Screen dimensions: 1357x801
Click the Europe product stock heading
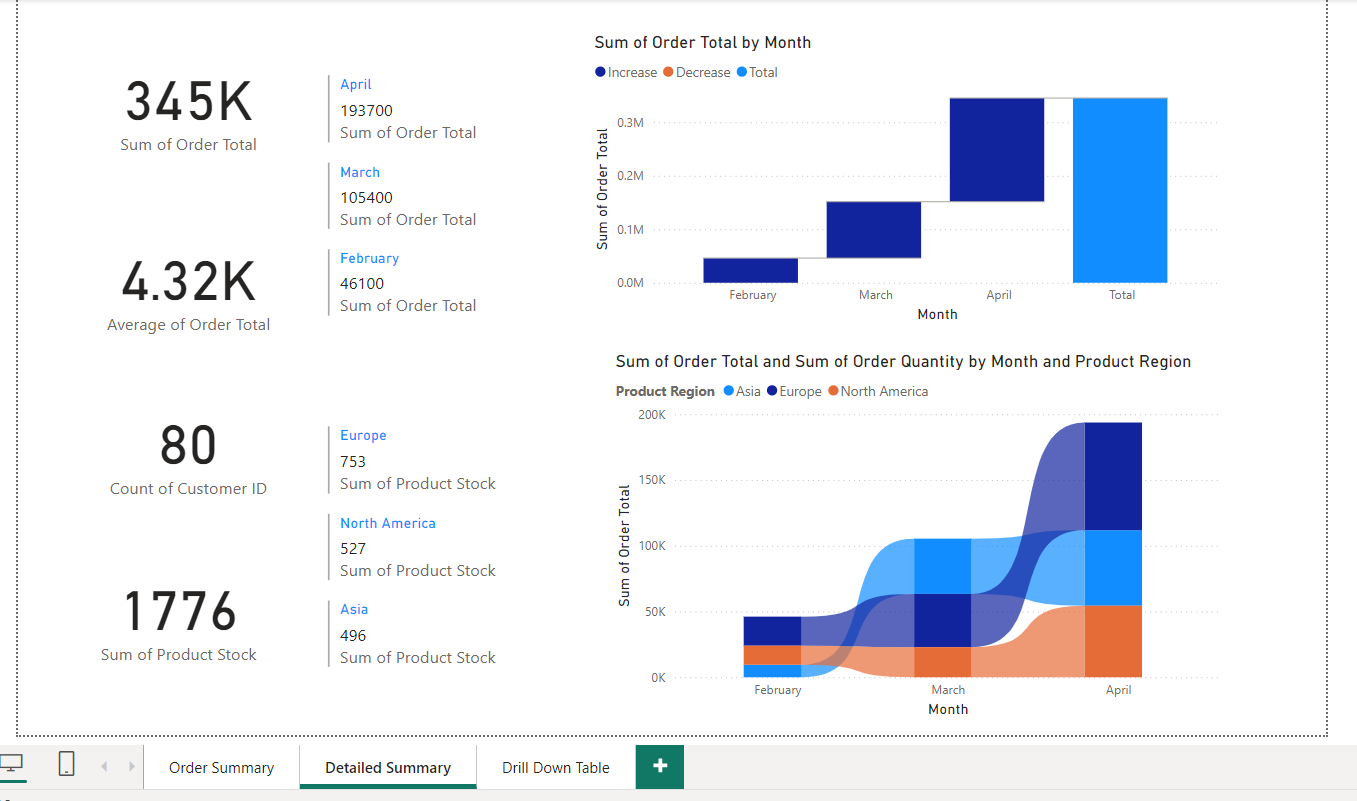pyautogui.click(x=363, y=435)
